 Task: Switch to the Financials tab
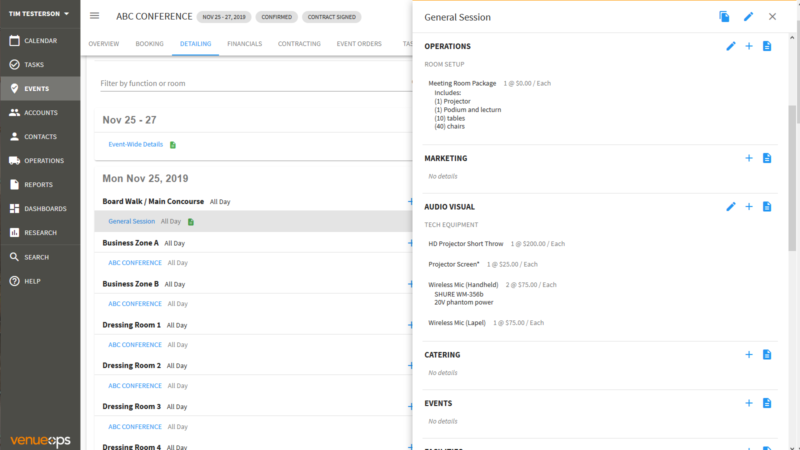tap(244, 44)
